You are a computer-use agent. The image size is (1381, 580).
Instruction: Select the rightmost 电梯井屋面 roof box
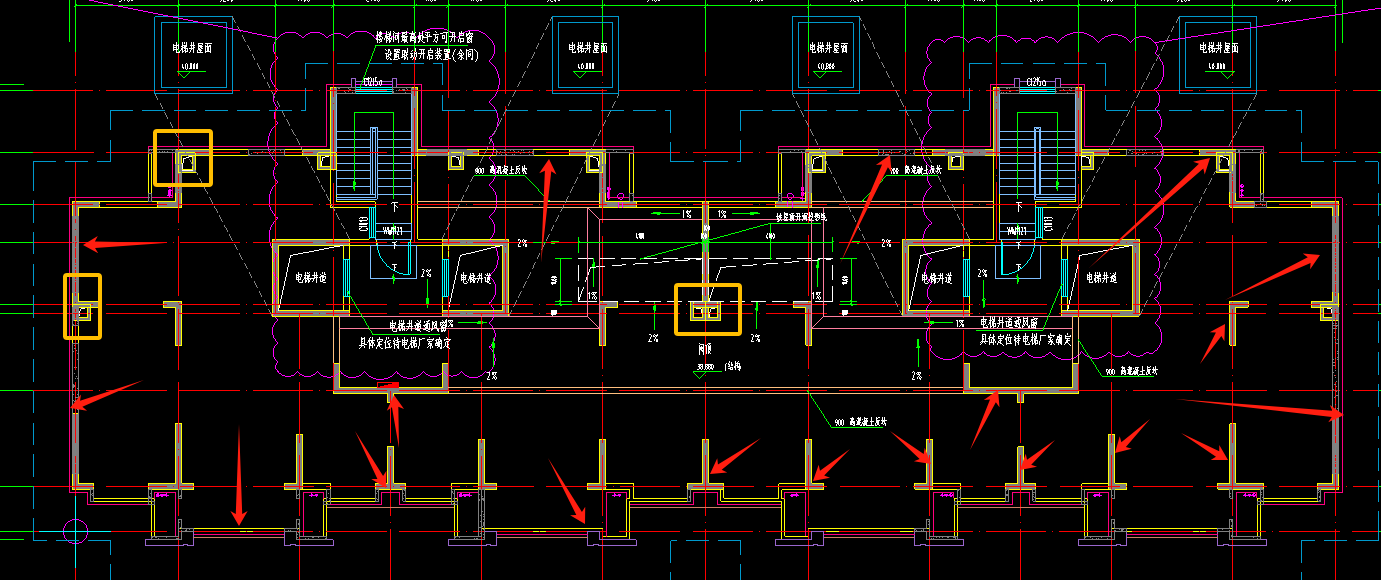(1216, 53)
